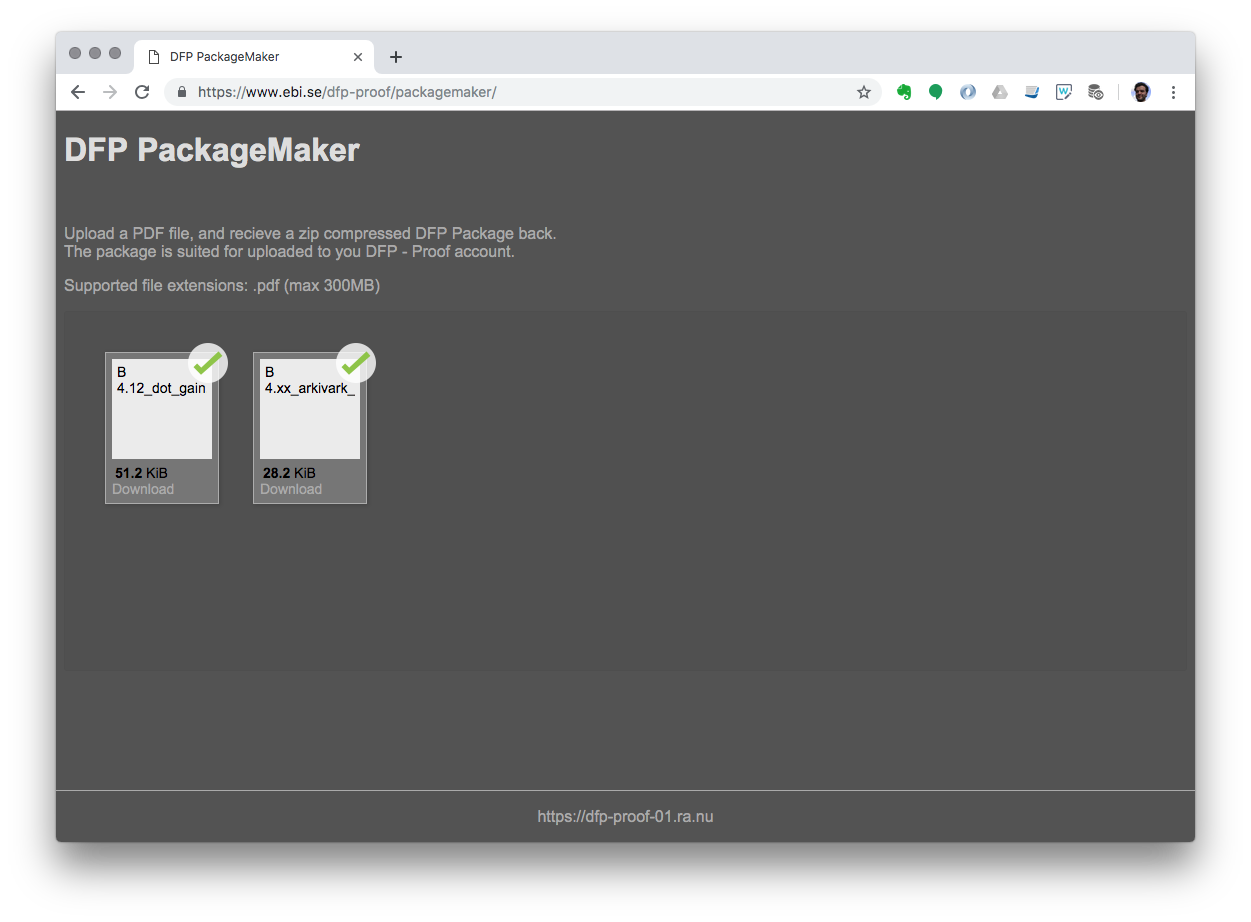The image size is (1251, 922).
Task: Open the Evernote elephant extension
Action: pos(904,92)
